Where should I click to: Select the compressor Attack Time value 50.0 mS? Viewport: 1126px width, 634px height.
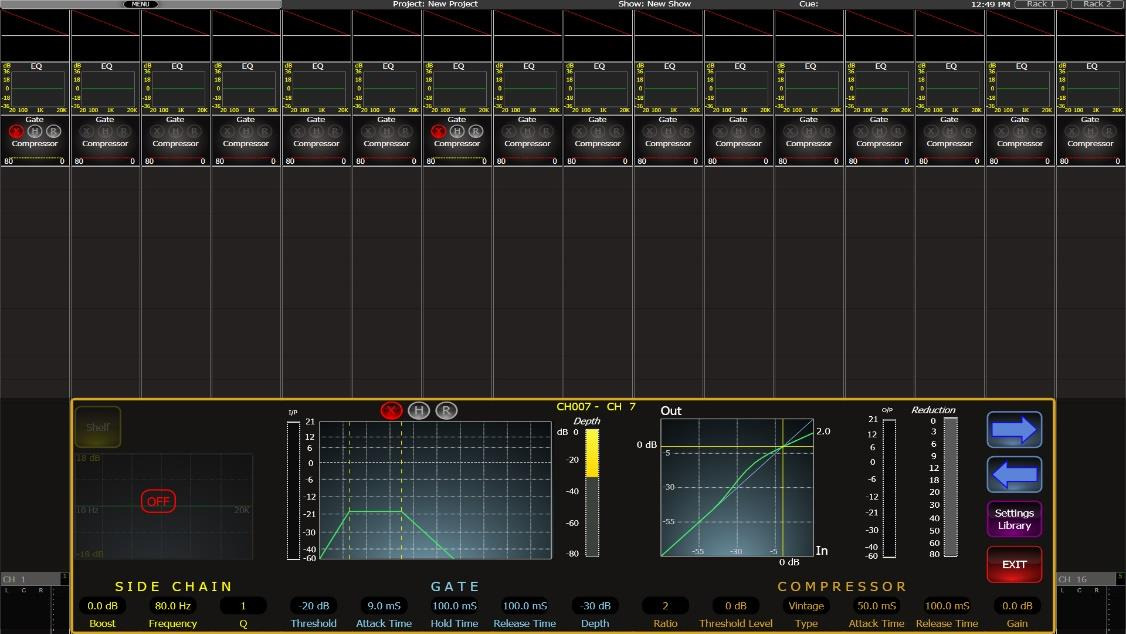coord(877,606)
